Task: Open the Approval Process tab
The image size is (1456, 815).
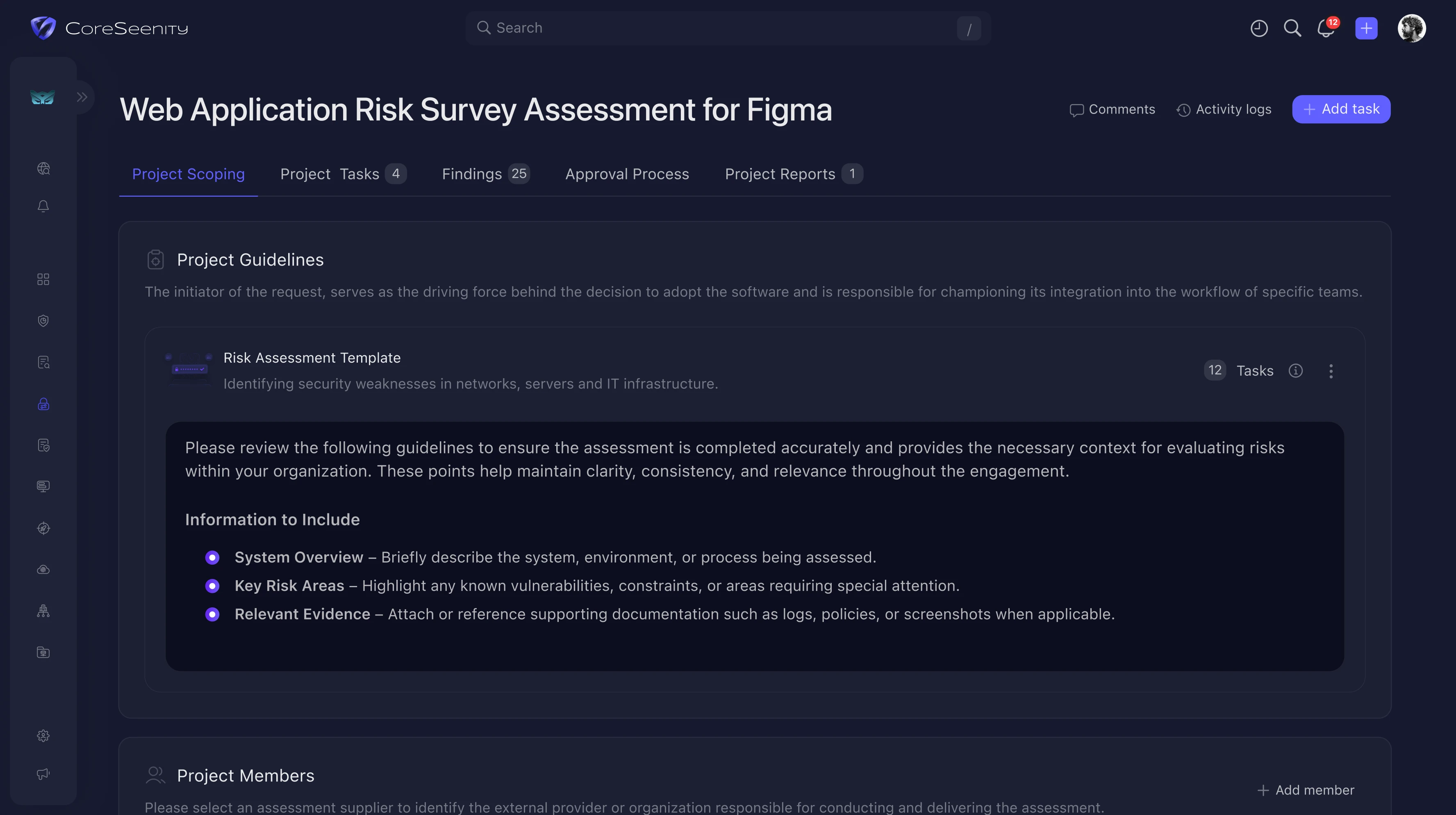Action: (x=627, y=174)
